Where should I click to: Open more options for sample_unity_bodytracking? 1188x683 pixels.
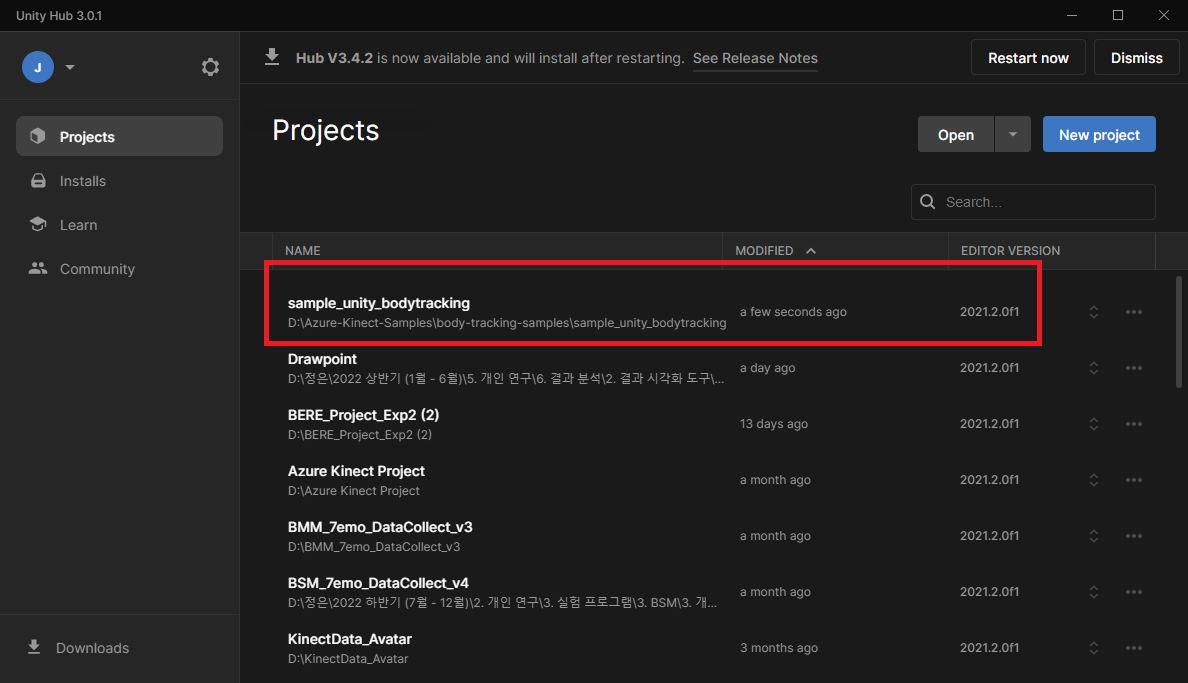[1133, 312]
